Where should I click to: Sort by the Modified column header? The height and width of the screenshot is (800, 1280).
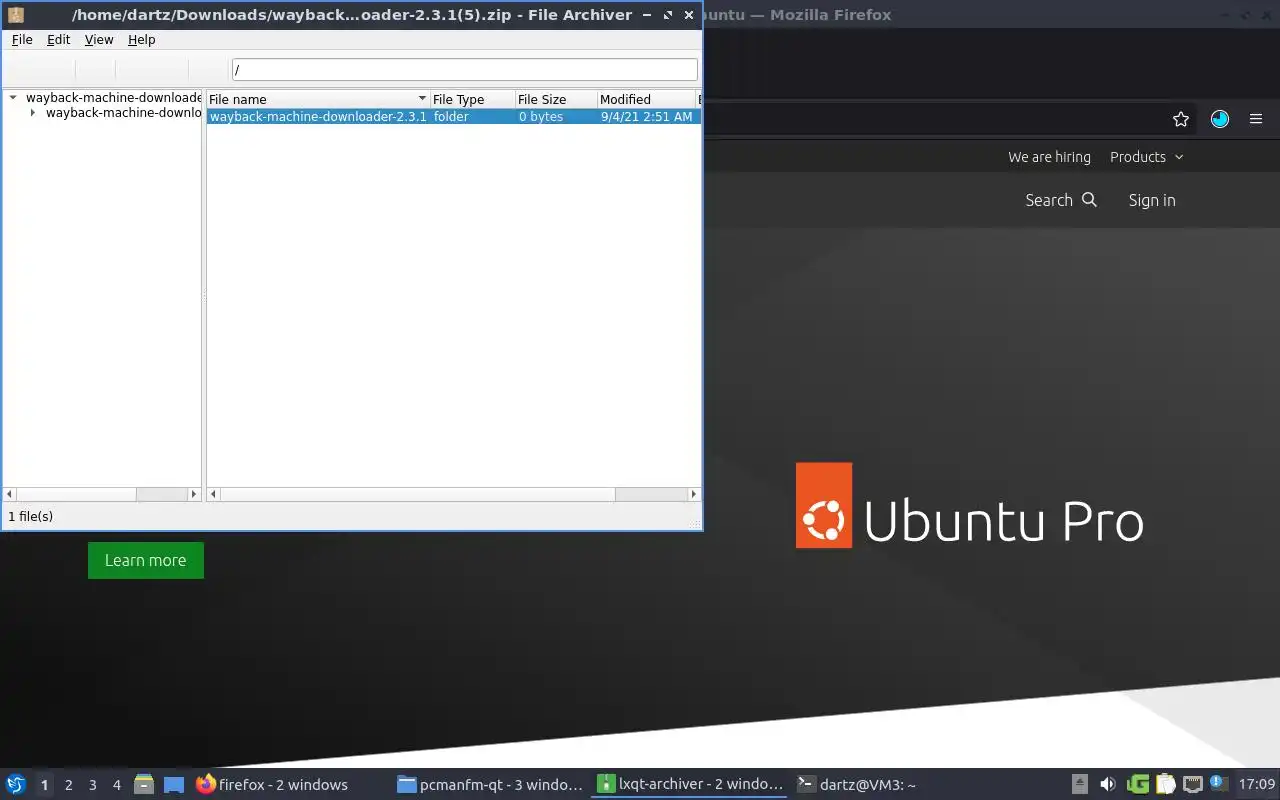[646, 99]
